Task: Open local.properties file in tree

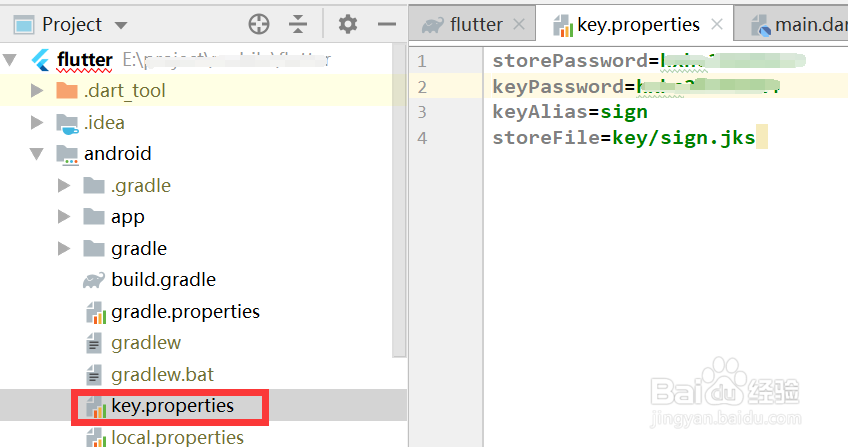Action: click(x=177, y=437)
